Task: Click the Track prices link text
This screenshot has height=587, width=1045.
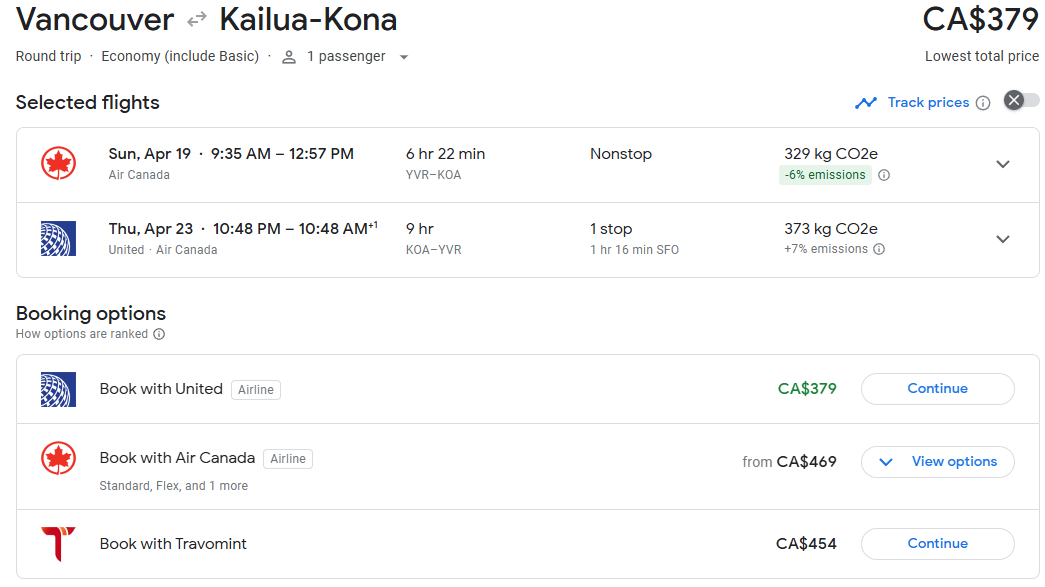Action: [928, 103]
